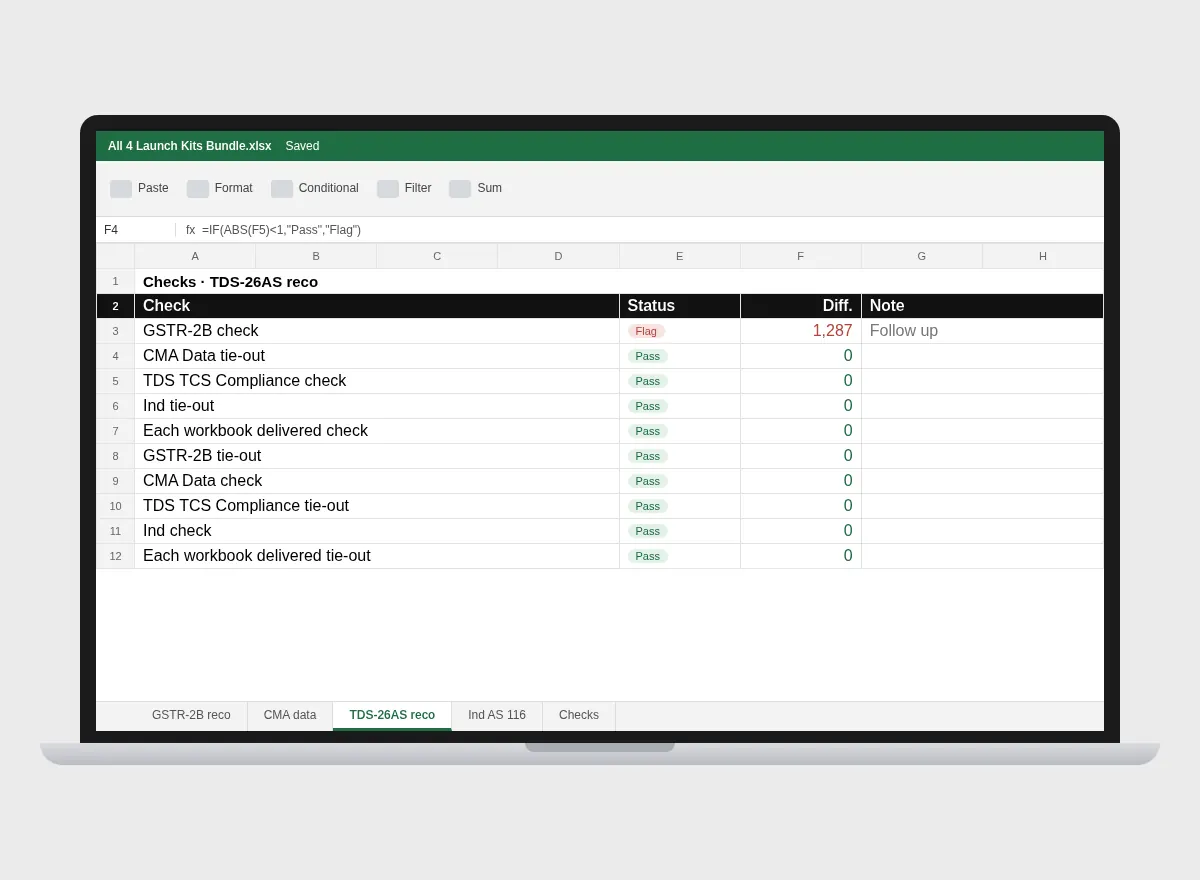1200x880 pixels.
Task: Select column A header
Action: [x=195, y=256]
